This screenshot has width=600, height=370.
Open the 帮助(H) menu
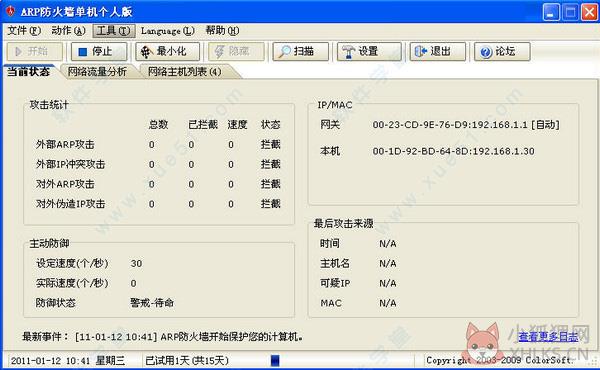click(x=222, y=31)
